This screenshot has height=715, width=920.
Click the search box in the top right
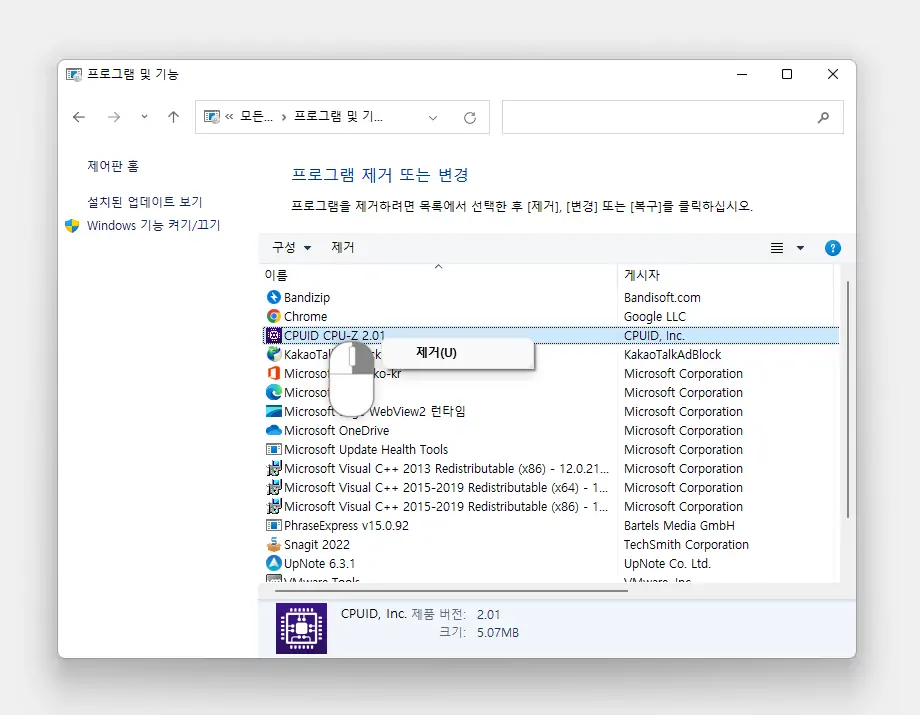(x=660, y=117)
